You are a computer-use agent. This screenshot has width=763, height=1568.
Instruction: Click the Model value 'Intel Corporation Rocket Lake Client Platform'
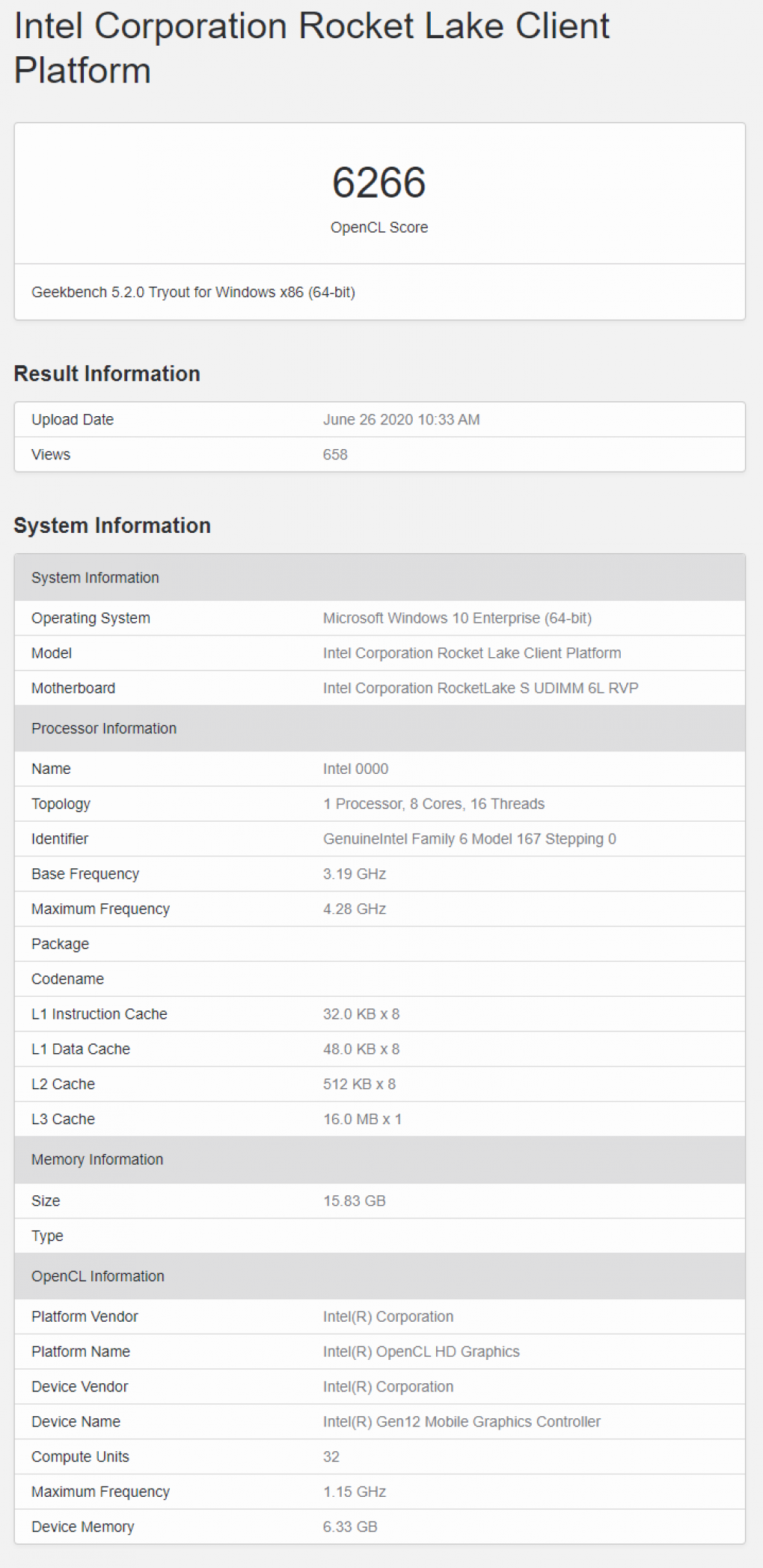click(472, 653)
